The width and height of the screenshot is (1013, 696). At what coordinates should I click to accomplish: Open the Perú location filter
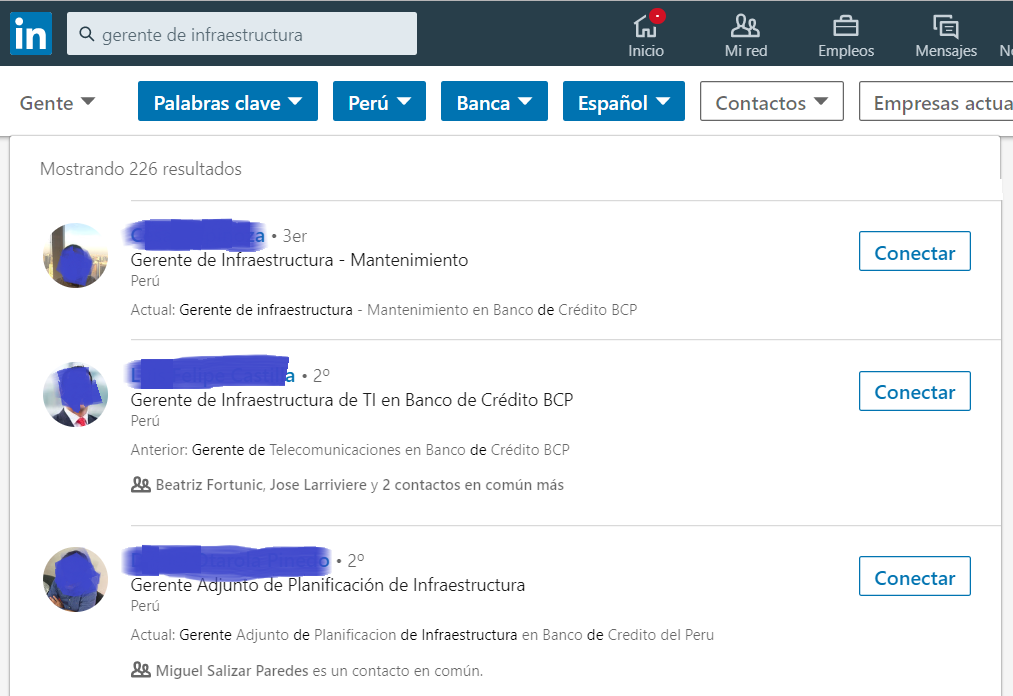[x=379, y=102]
